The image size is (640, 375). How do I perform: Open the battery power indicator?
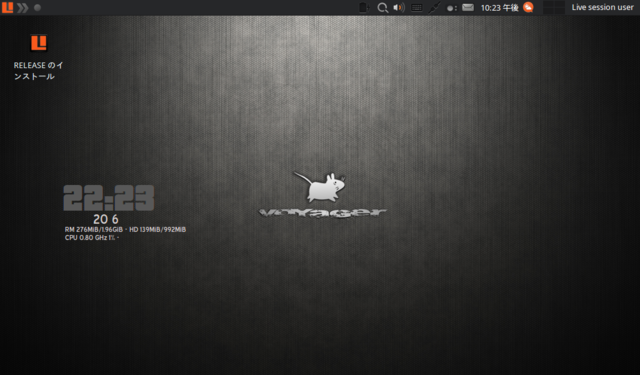tap(364, 8)
